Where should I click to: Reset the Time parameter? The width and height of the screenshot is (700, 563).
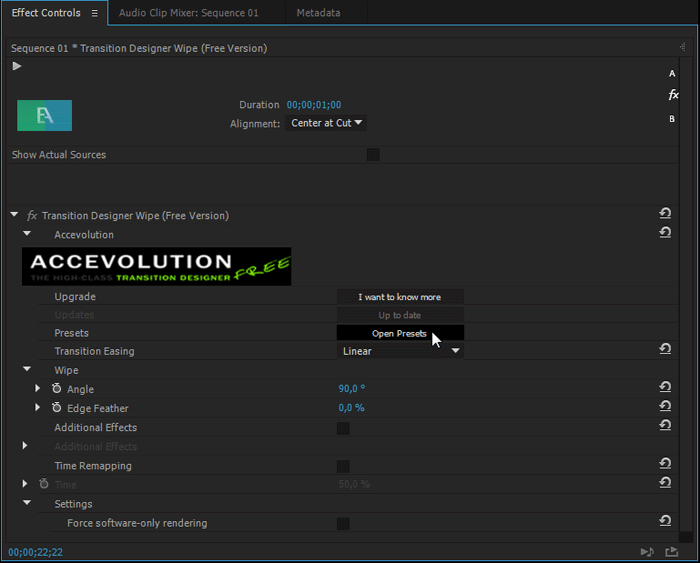[x=665, y=483]
